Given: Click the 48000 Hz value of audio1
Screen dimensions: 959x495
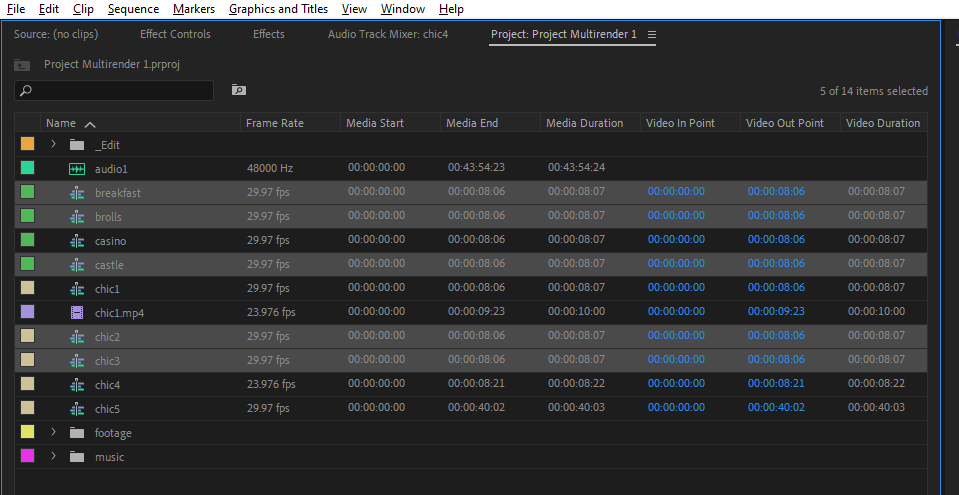Looking at the screenshot, I should 268,168.
